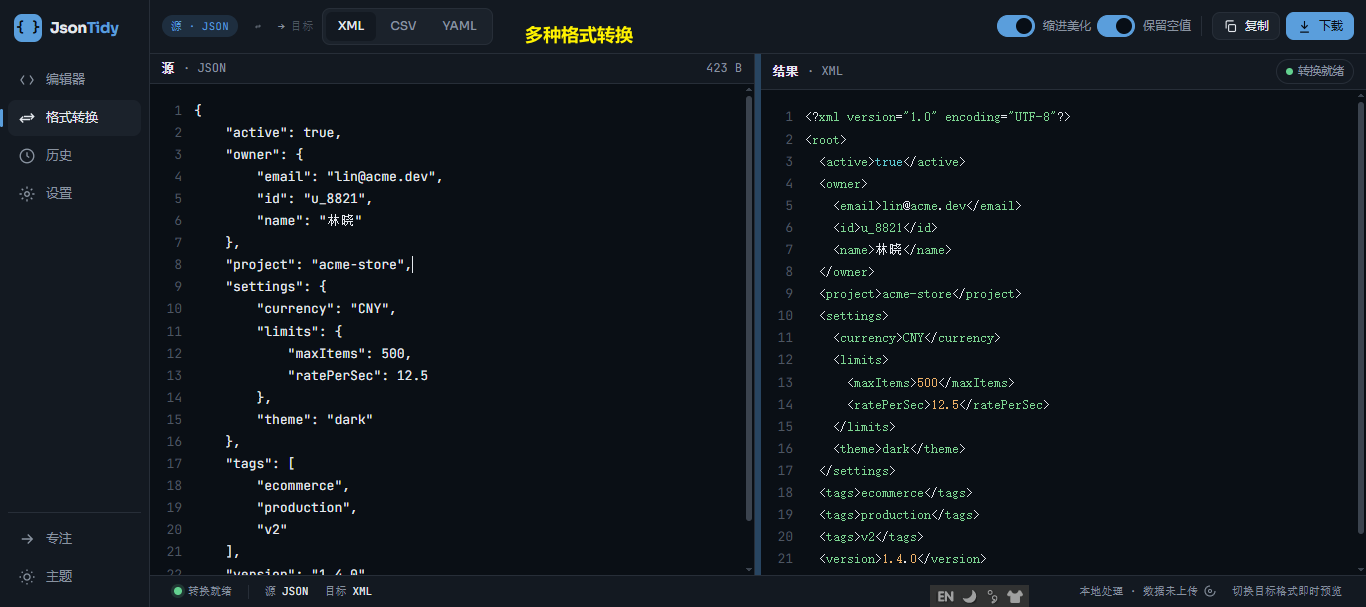Click the spiral icon after 数据未上传
The height and width of the screenshot is (607, 1366).
(x=1209, y=591)
